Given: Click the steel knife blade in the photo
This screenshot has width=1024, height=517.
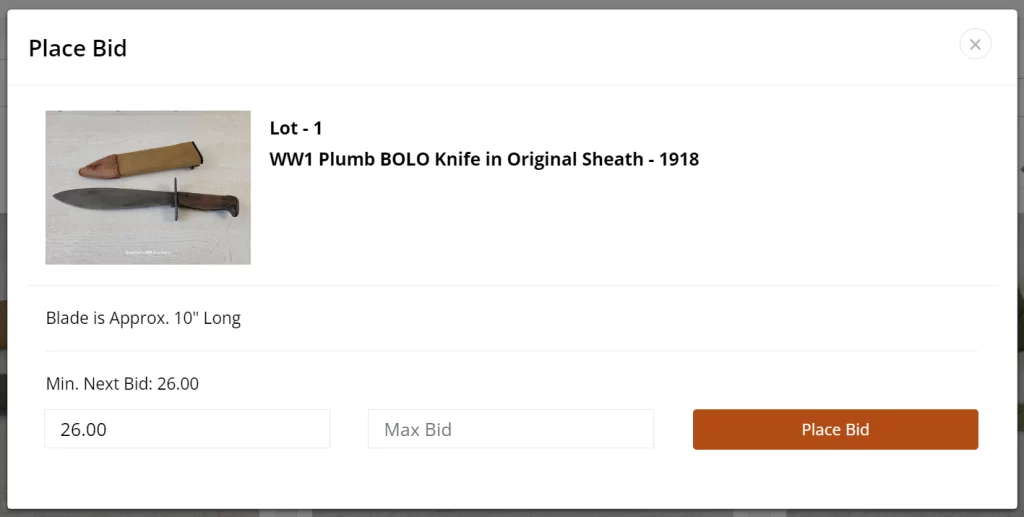Looking at the screenshot, I should point(110,197).
